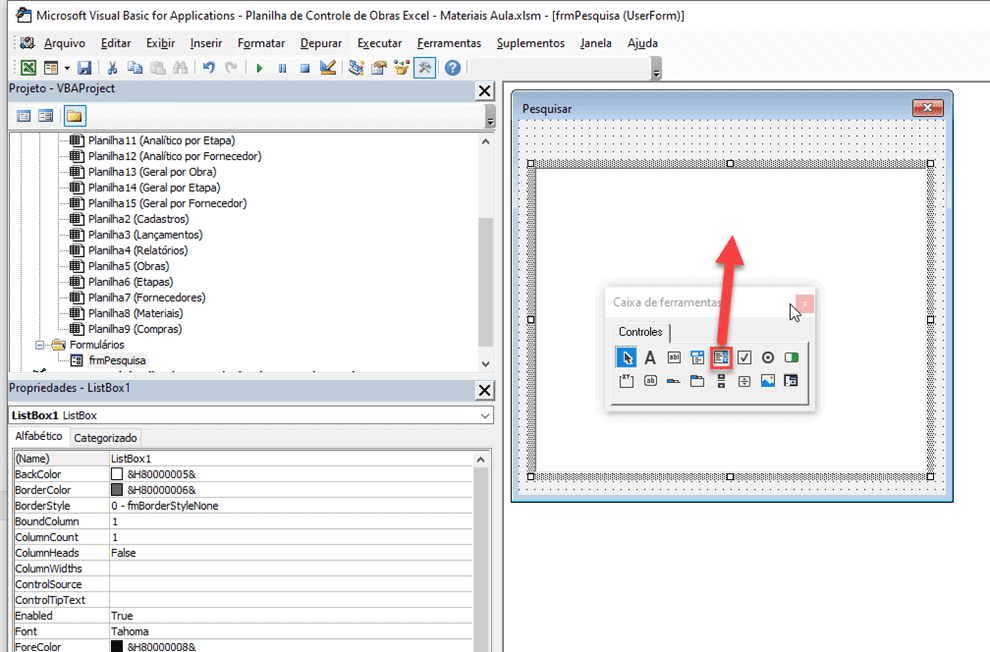This screenshot has height=652, width=990.
Task: Choose the TextBox control tool
Action: point(674,357)
